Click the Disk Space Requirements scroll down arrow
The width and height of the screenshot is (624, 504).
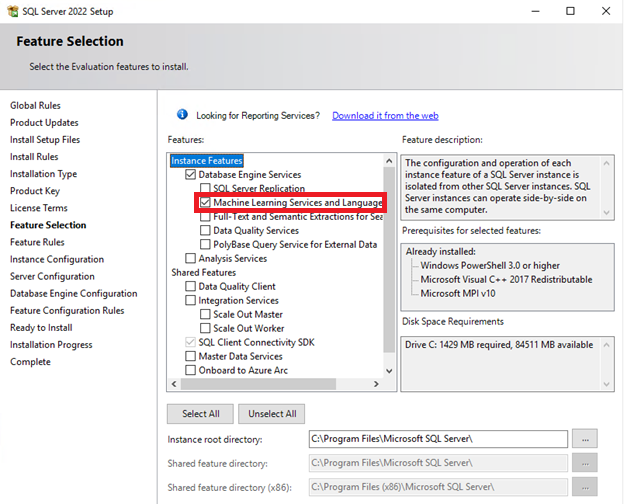tap(606, 384)
